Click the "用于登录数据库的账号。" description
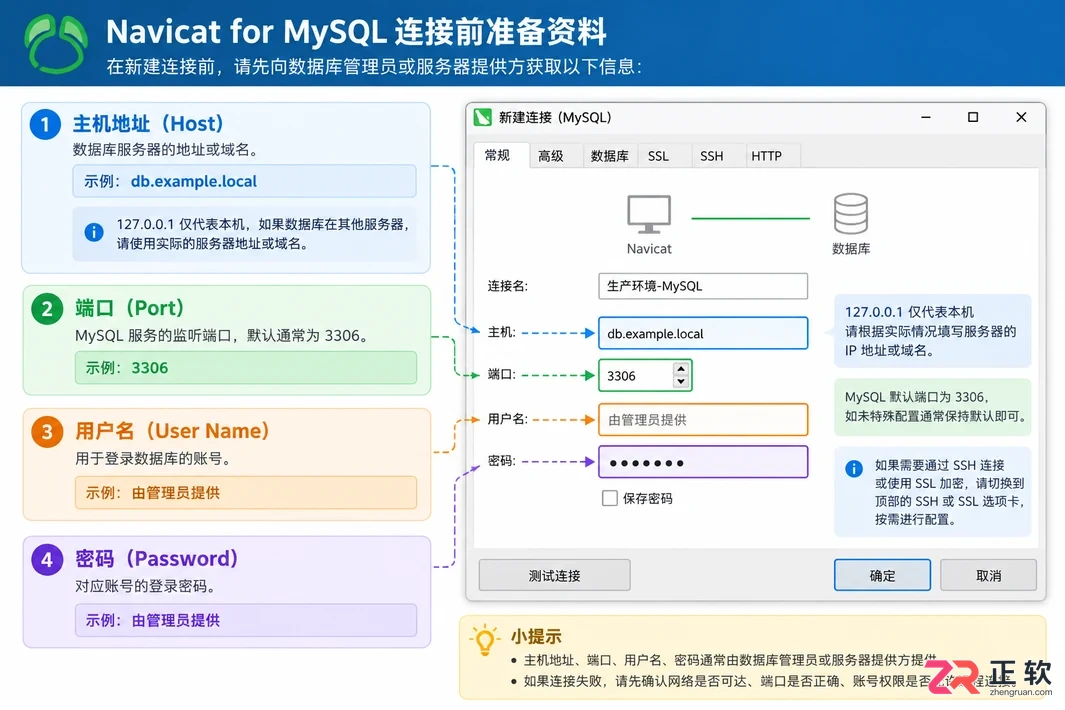The height and width of the screenshot is (710, 1065). 154,459
